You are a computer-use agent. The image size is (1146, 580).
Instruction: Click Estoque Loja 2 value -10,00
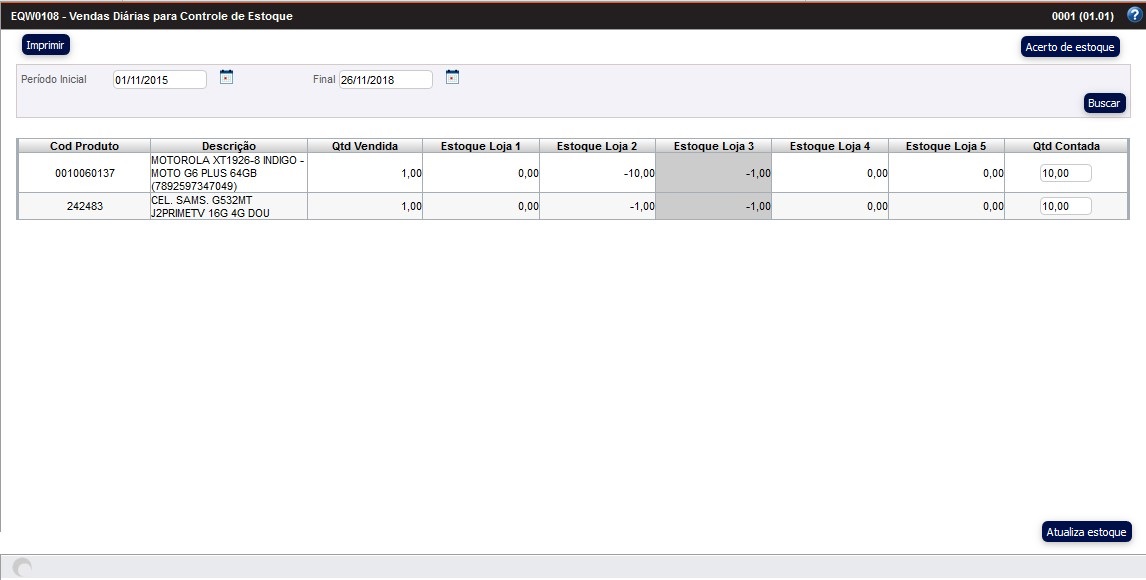(x=634, y=173)
